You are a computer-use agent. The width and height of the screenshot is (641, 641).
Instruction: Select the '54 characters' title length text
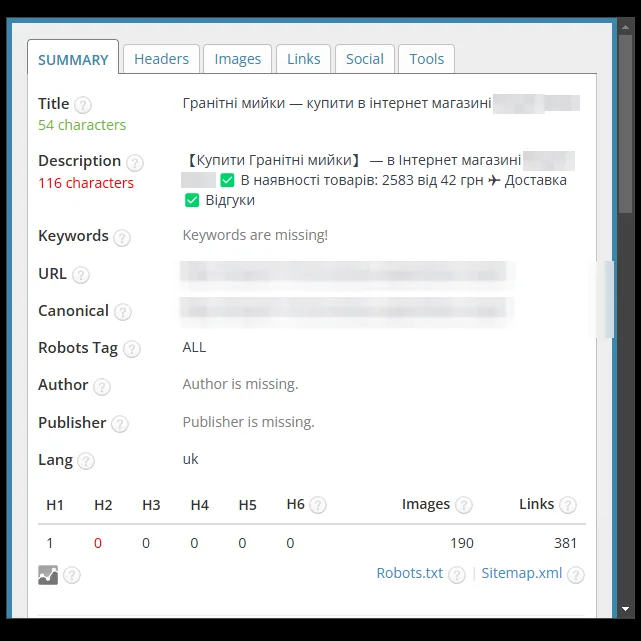82,125
